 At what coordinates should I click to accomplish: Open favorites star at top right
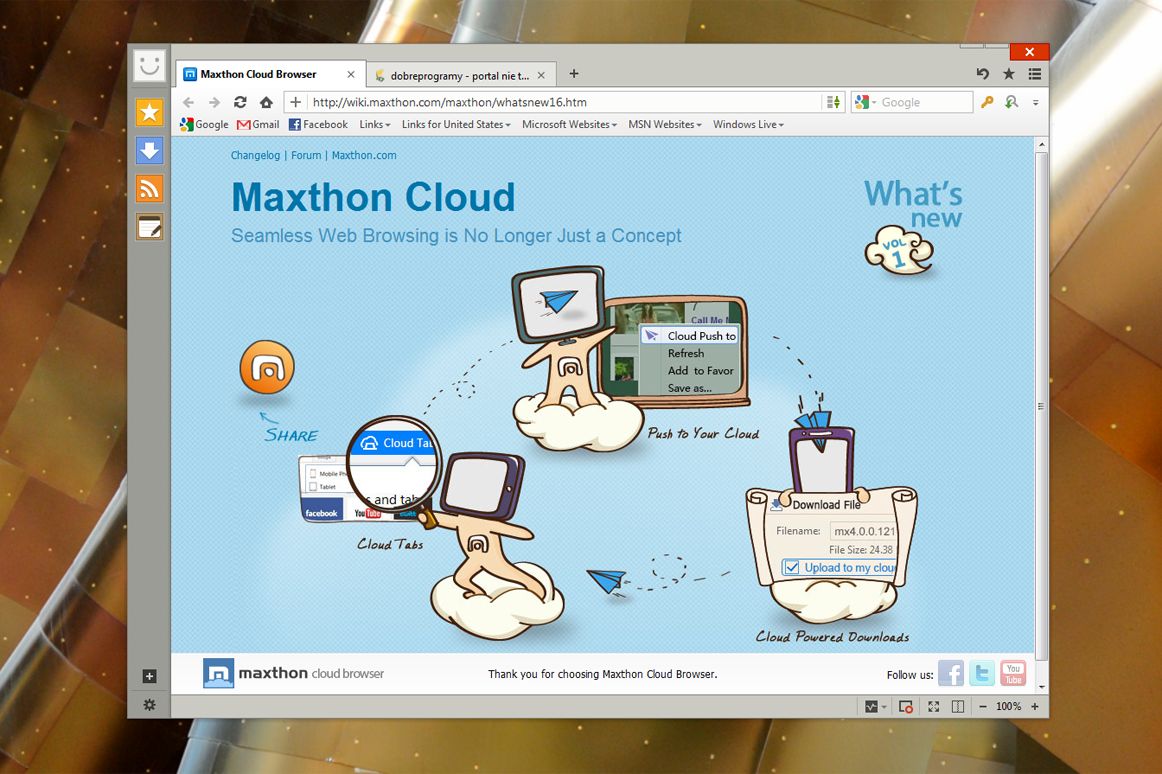pyautogui.click(x=1009, y=73)
